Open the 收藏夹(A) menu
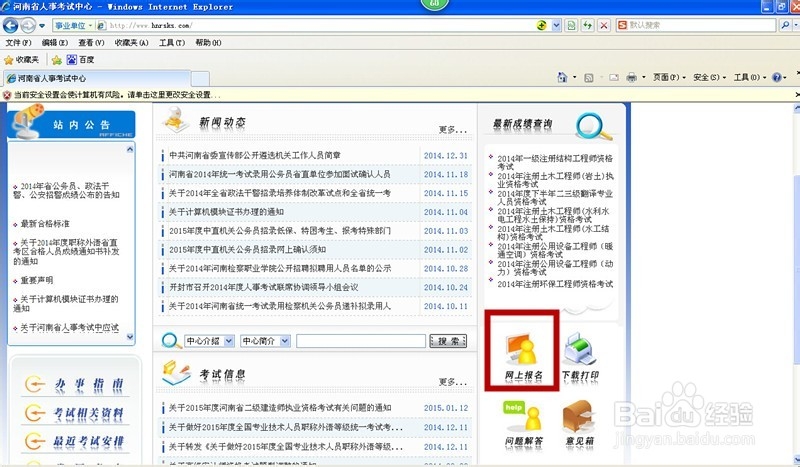The width and height of the screenshot is (800, 467). (131, 43)
